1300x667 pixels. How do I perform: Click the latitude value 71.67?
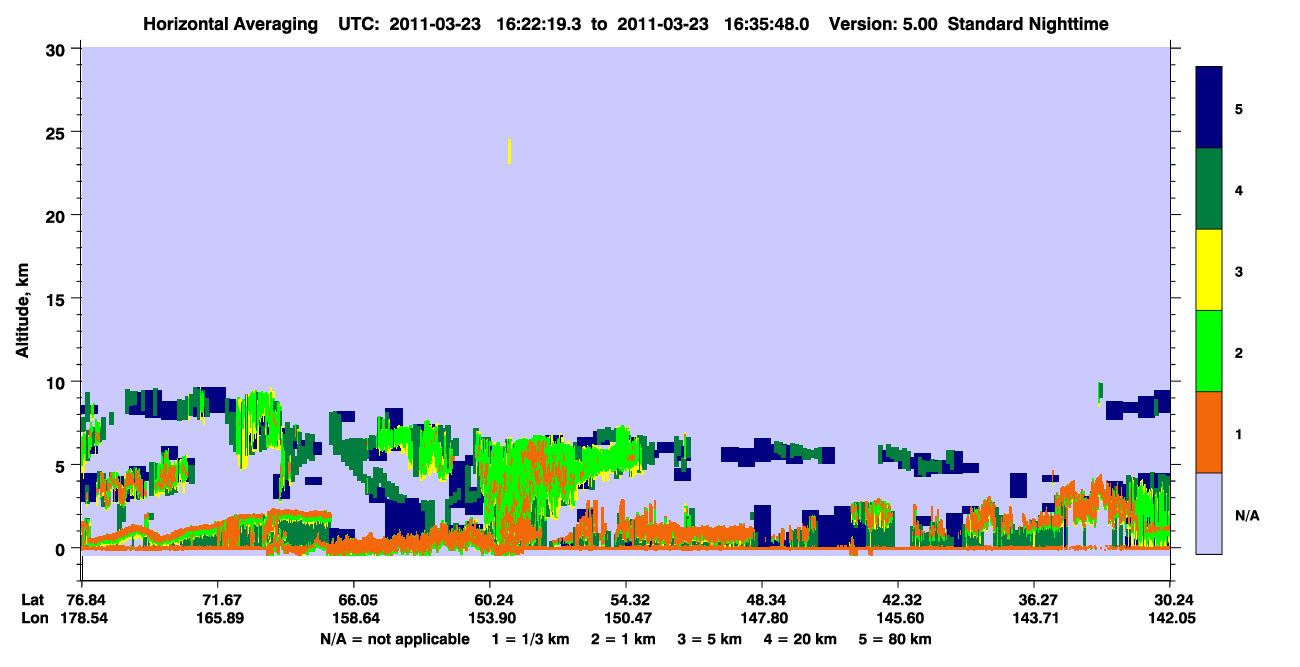click(x=218, y=600)
